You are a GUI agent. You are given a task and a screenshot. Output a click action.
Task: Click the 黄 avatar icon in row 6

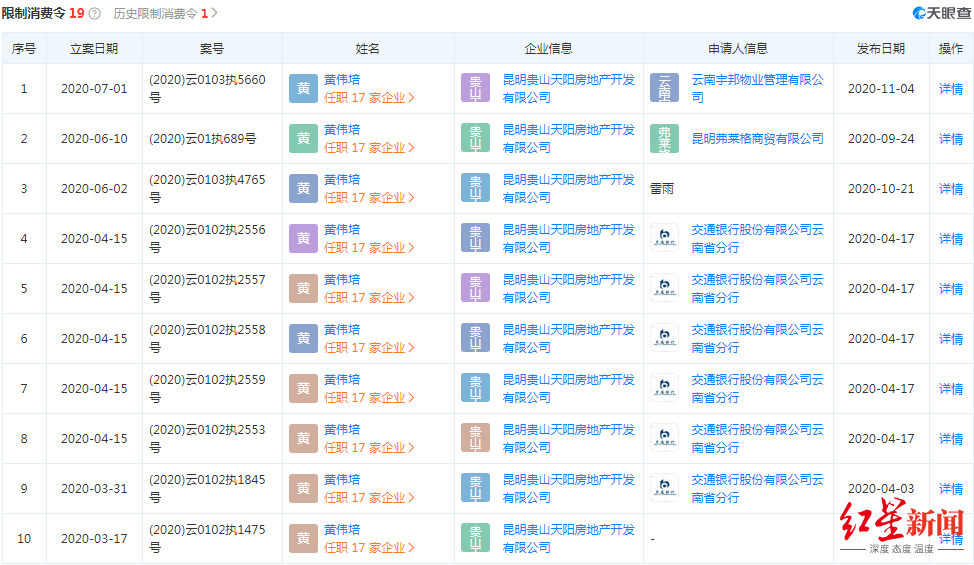click(x=303, y=338)
